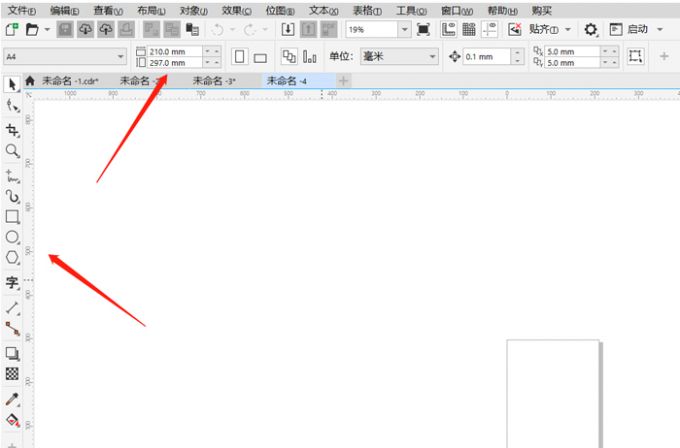Toggle Show Grid in the toolbar
This screenshot has width=680, height=448.
(x=469, y=29)
